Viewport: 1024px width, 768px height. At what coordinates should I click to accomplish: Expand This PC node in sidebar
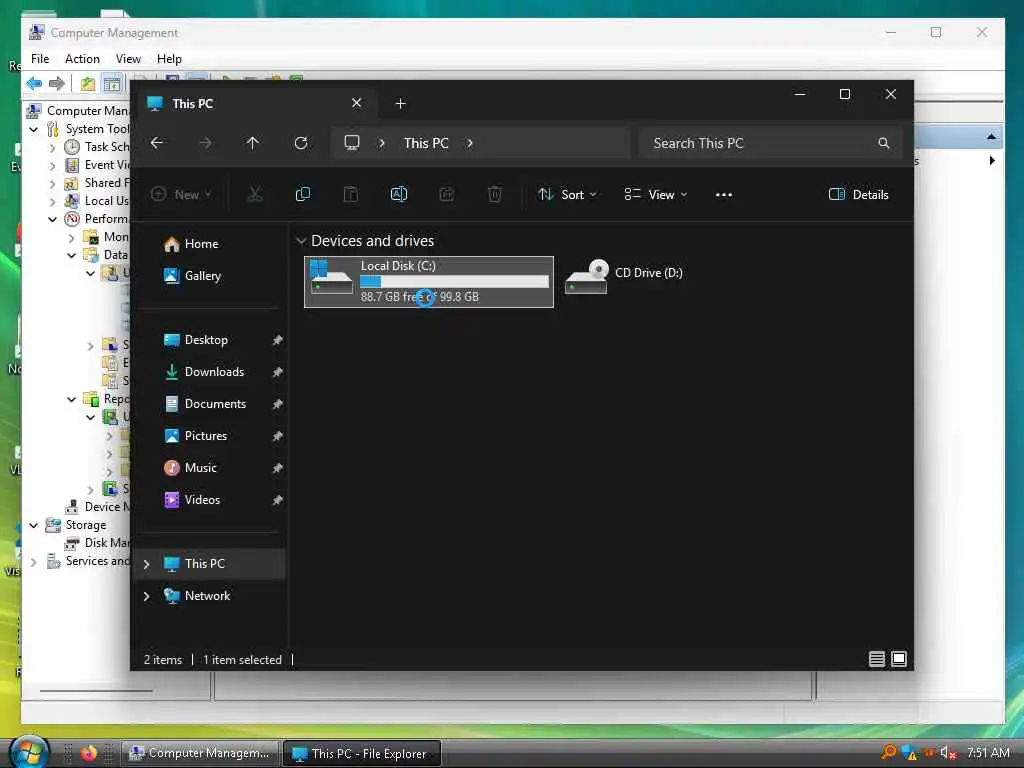click(x=146, y=564)
